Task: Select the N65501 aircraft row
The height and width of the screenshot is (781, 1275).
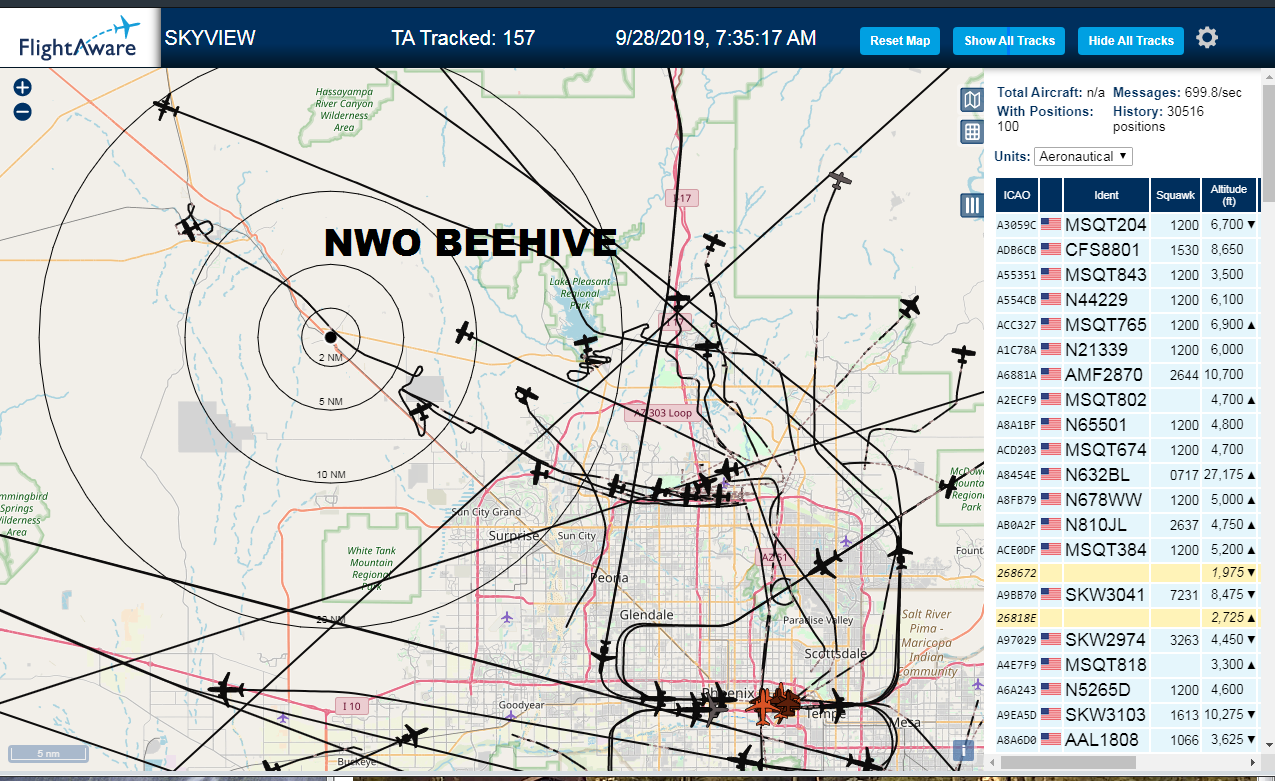Action: tap(1127, 424)
